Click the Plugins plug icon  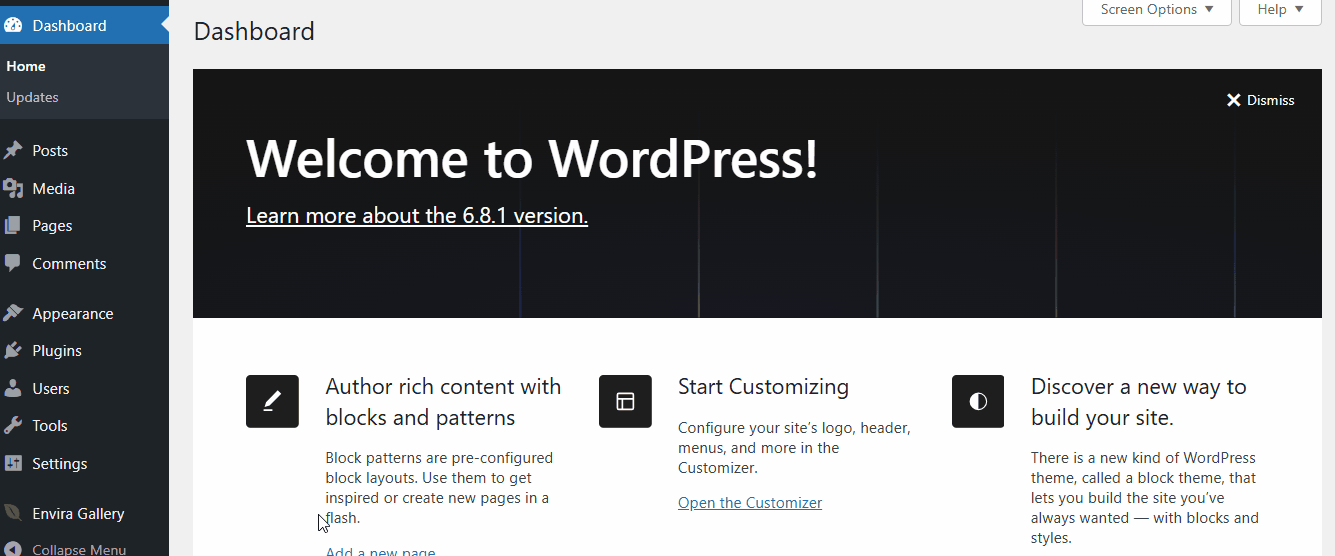[13, 351]
